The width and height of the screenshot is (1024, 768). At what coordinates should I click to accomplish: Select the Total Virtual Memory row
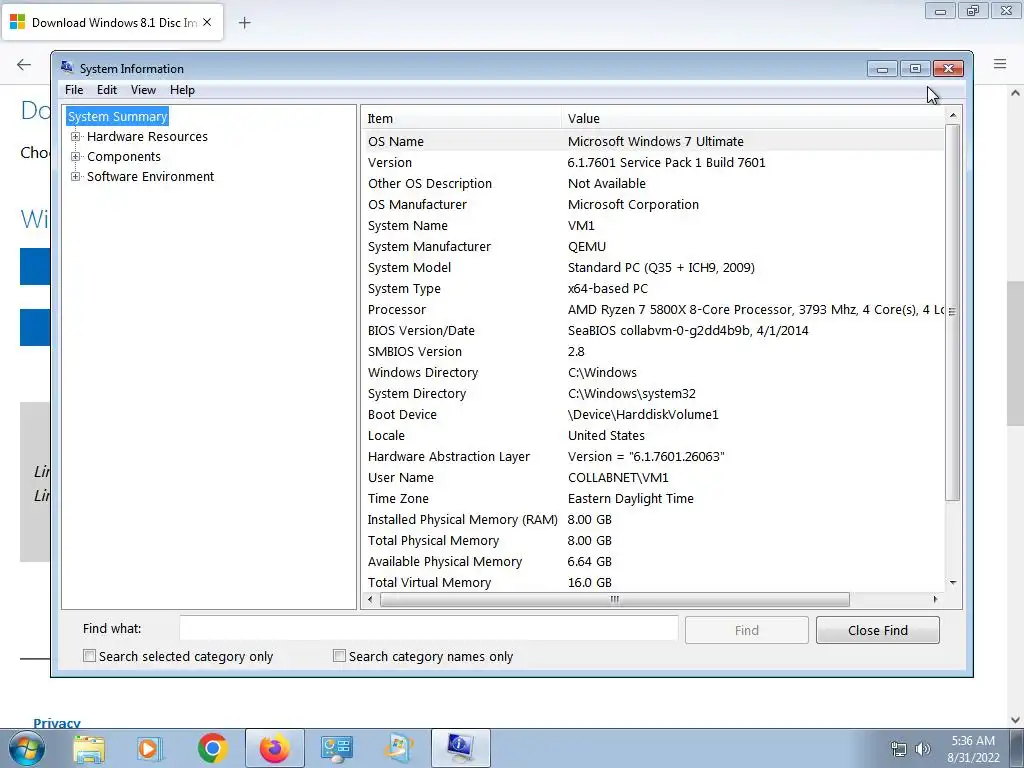(653, 583)
